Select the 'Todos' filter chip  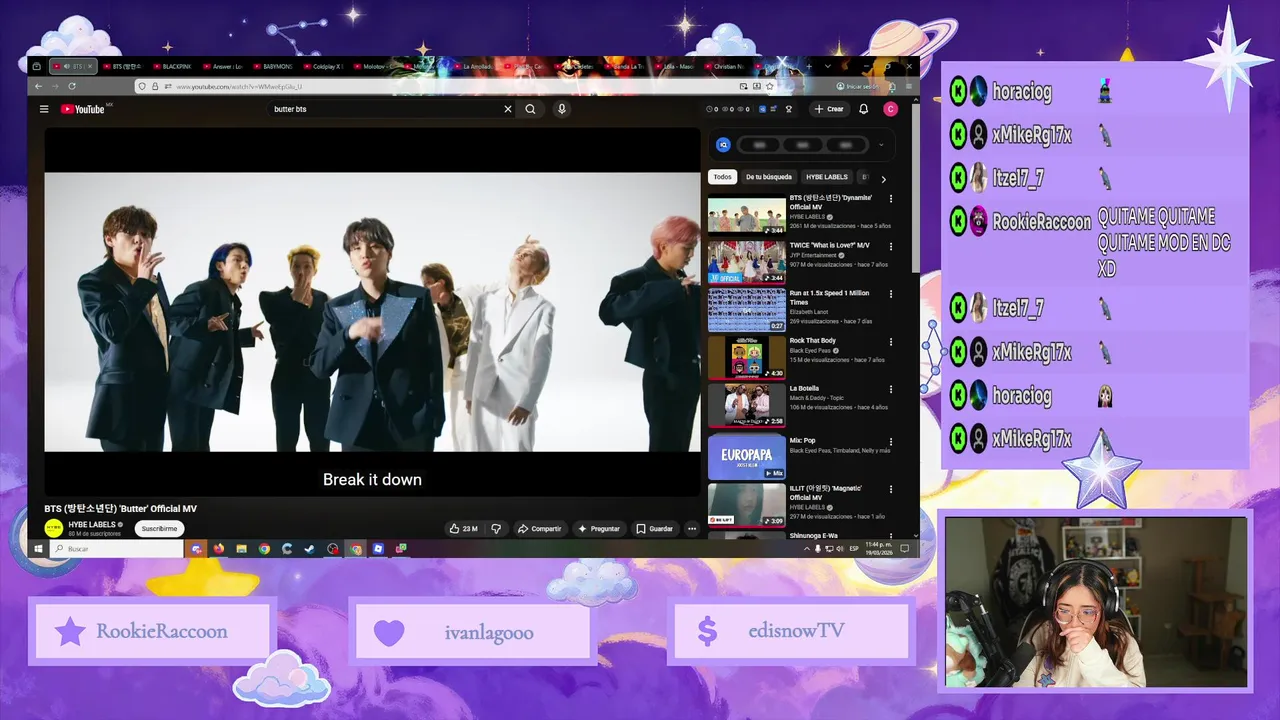pos(723,177)
